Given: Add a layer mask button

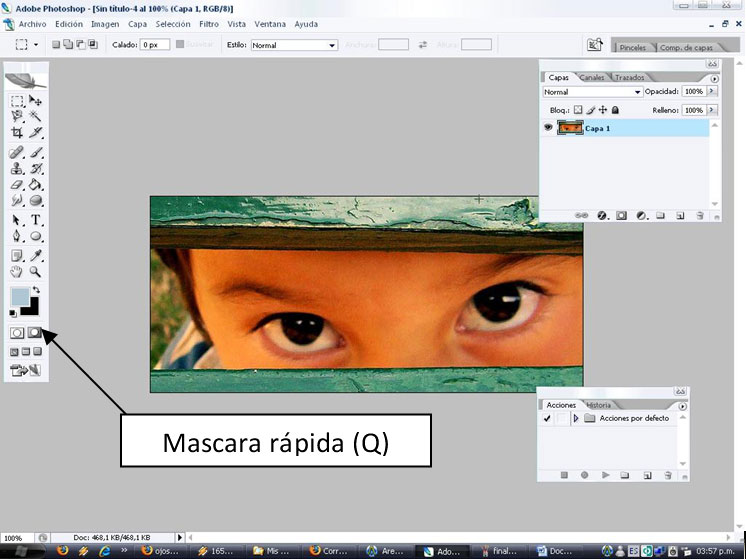Looking at the screenshot, I should 621,216.
